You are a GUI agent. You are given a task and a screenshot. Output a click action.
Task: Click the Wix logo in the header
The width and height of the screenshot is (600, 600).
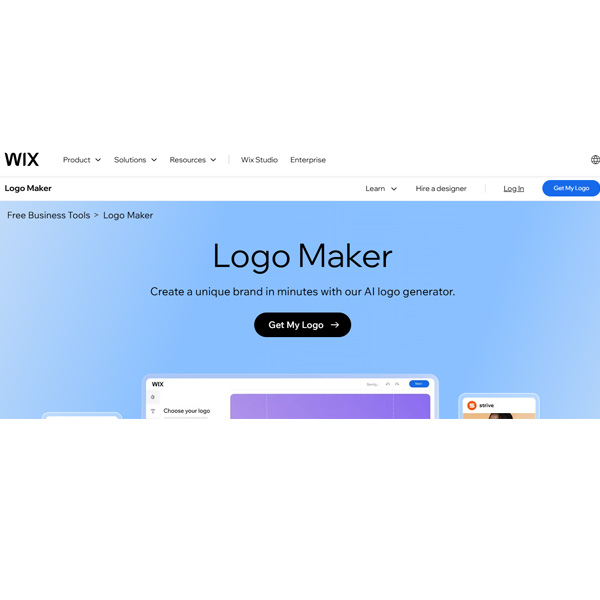pos(22,160)
